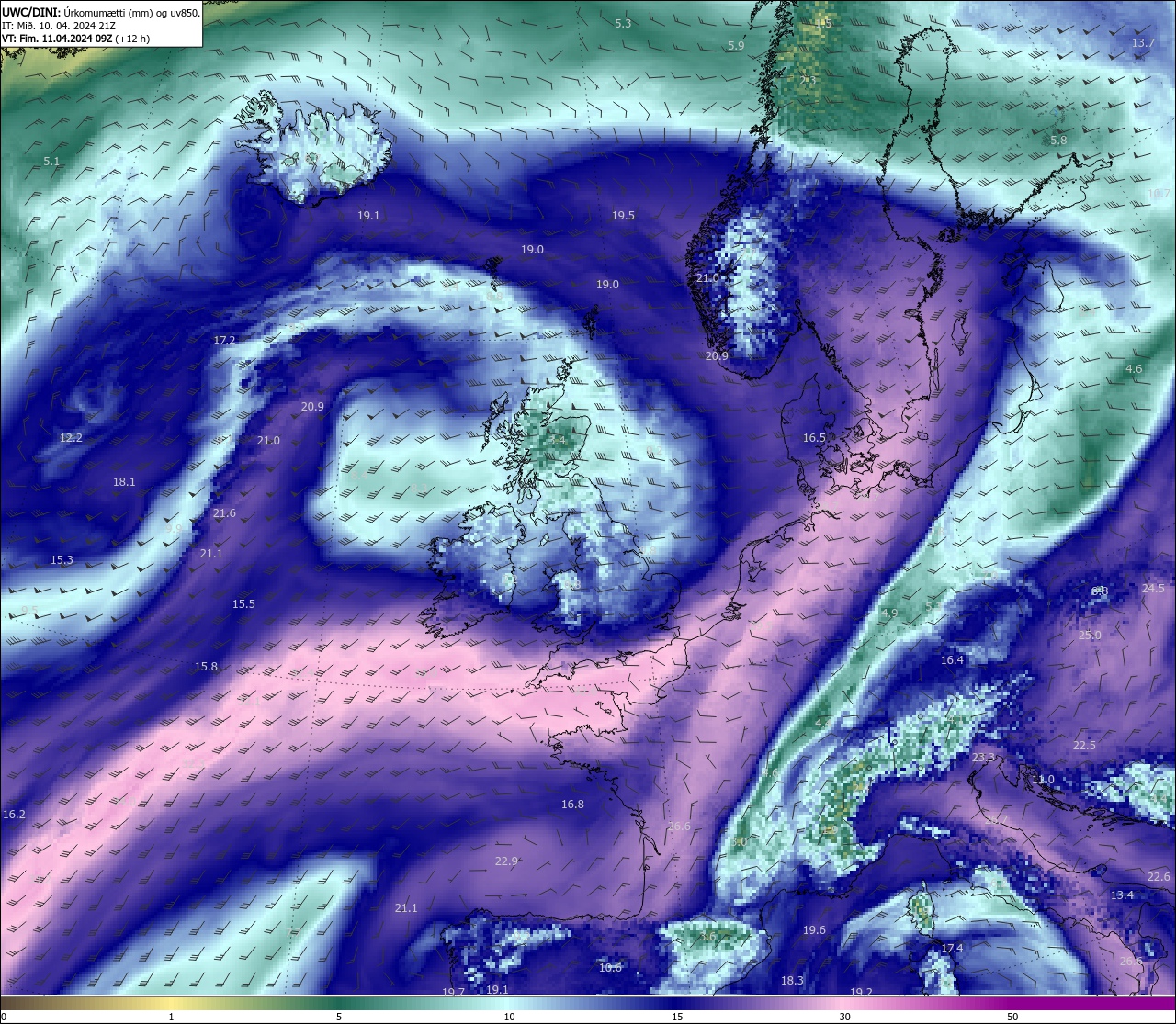This screenshot has height=1024, width=1176.
Task: Click the map value 17.2
Action: pyautogui.click(x=224, y=340)
